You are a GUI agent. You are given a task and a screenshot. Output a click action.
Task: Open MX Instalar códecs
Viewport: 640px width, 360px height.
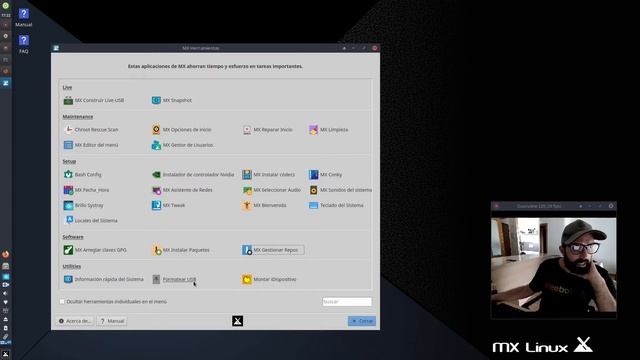tap(269, 174)
